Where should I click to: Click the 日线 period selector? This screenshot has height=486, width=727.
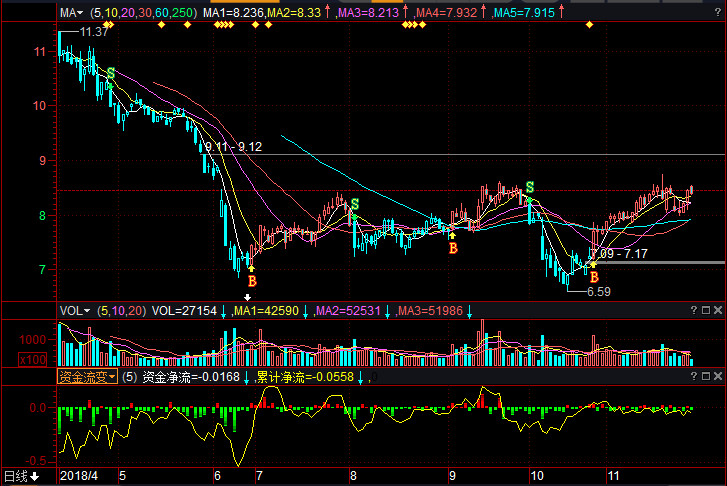point(20,475)
